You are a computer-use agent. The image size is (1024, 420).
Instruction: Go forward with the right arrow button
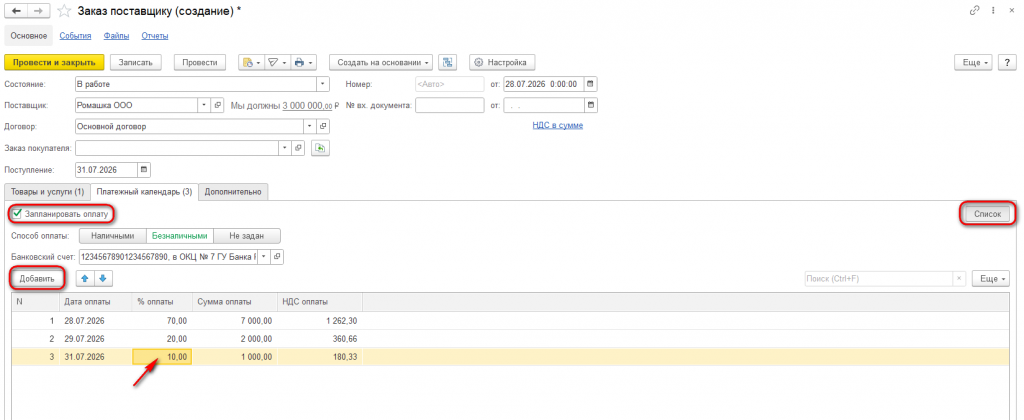(x=38, y=11)
